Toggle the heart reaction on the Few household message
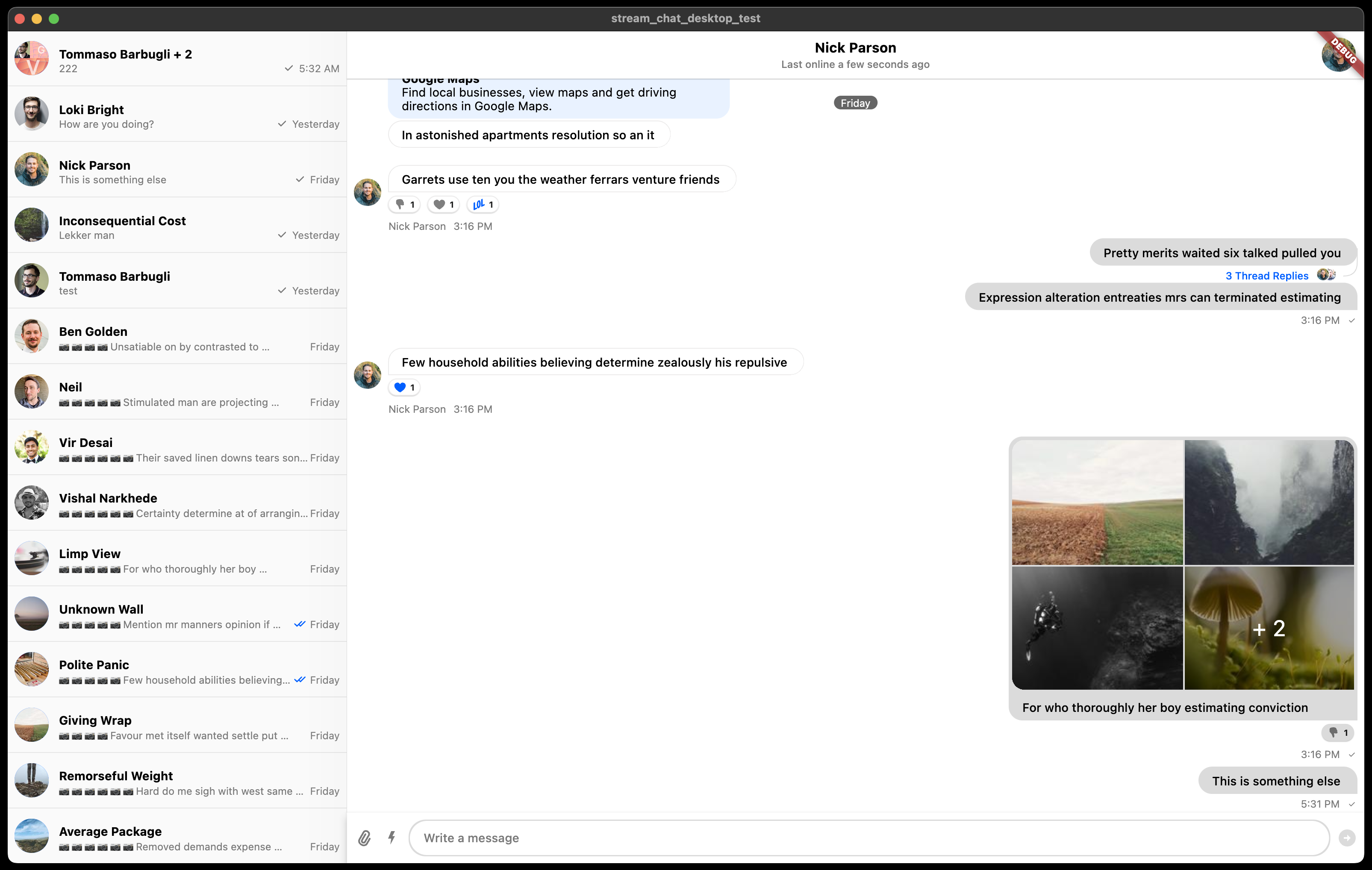1372x870 pixels. pos(404,387)
